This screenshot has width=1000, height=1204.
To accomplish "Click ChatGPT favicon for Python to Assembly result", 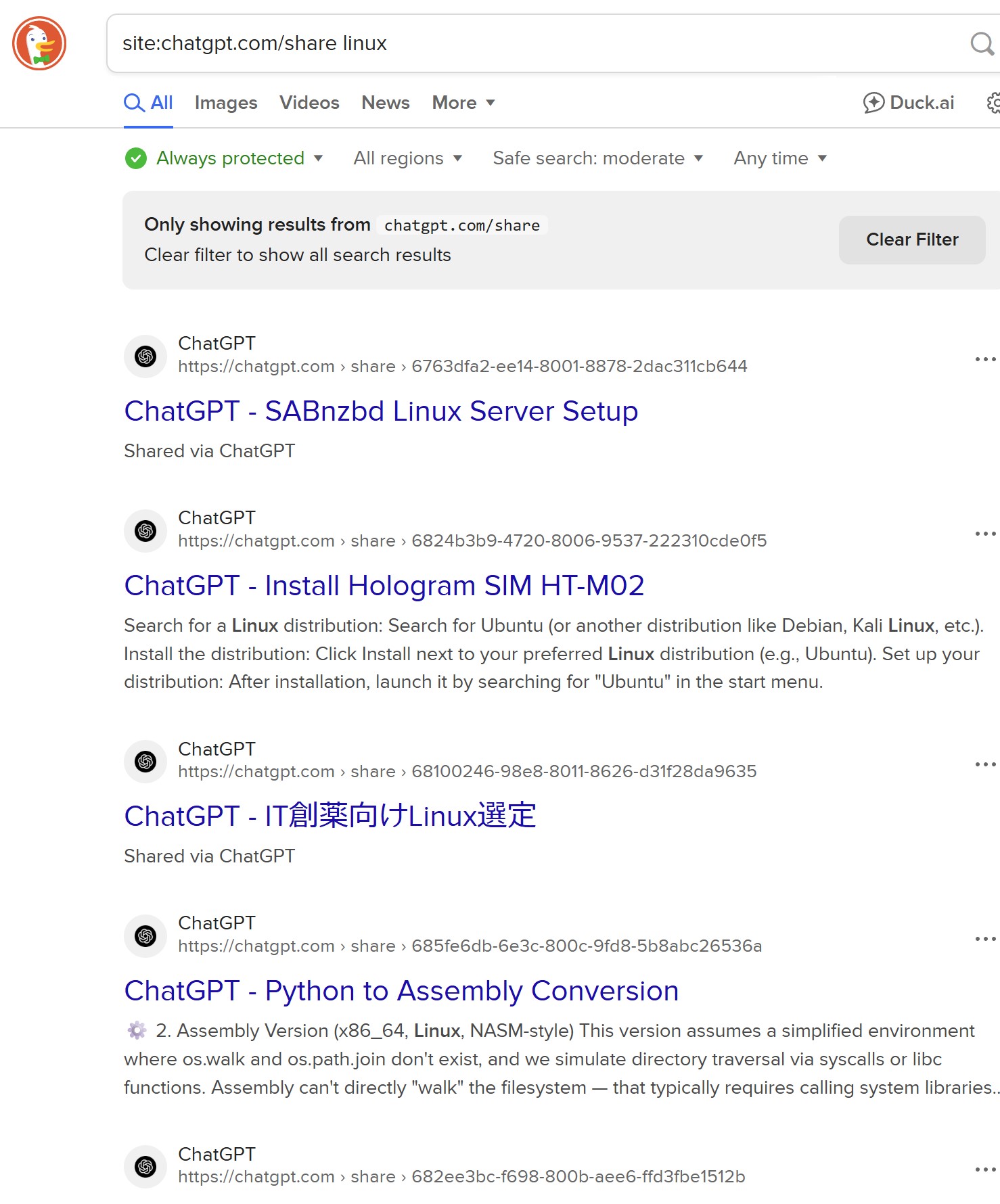I will click(145, 935).
